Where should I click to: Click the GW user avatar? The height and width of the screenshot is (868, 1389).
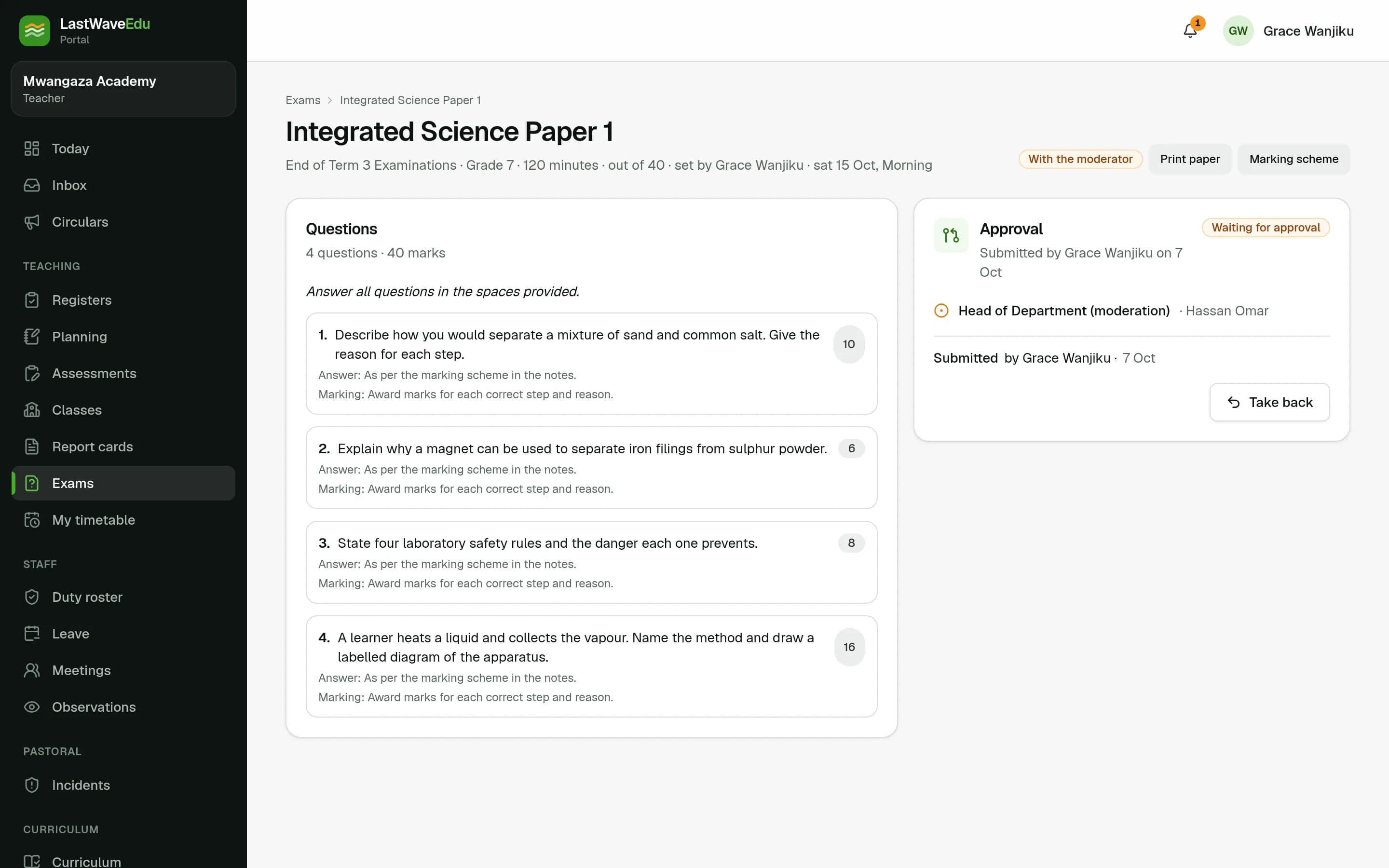point(1238,31)
